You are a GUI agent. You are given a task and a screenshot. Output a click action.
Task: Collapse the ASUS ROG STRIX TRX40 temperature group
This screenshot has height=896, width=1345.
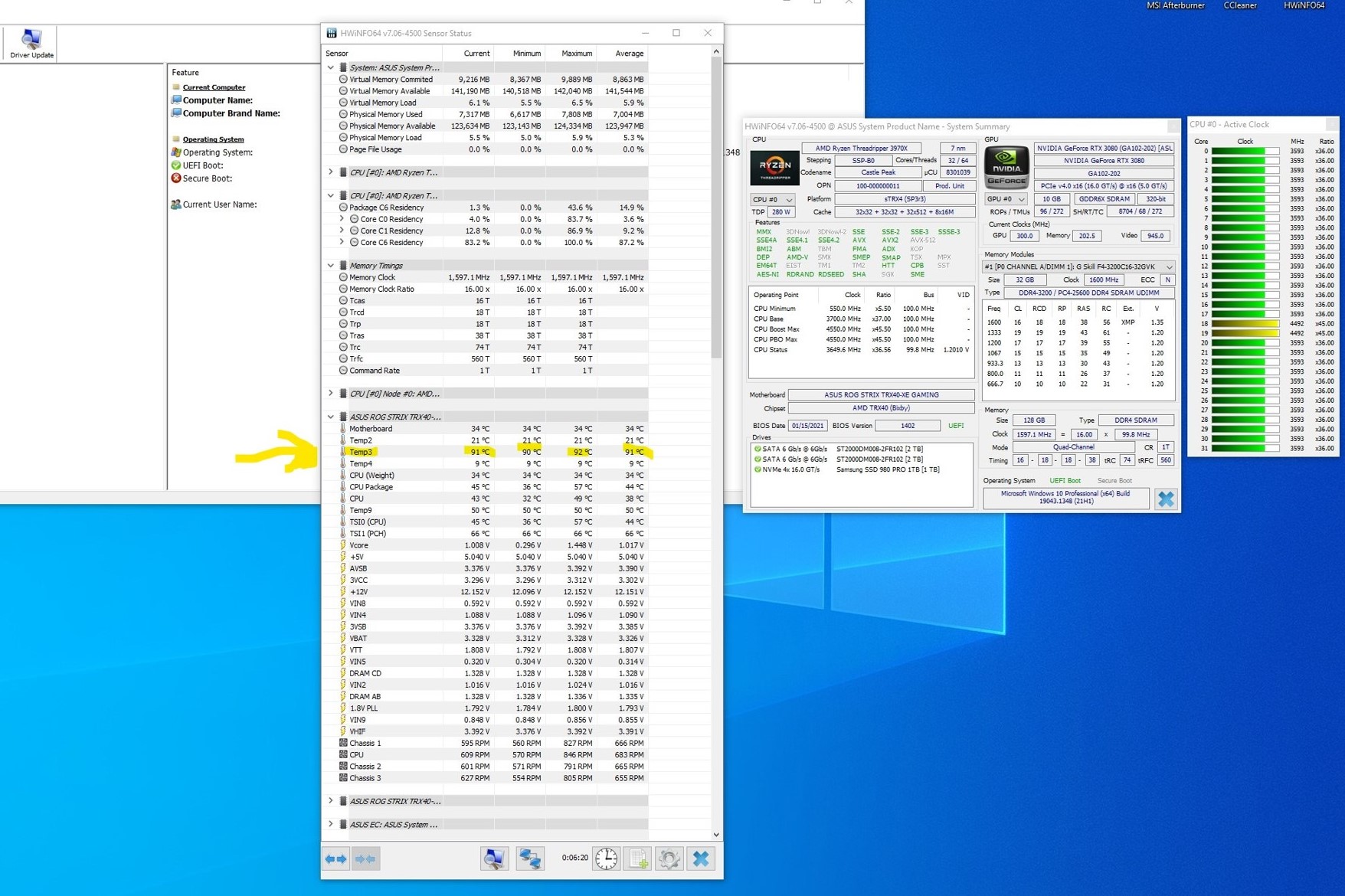331,417
